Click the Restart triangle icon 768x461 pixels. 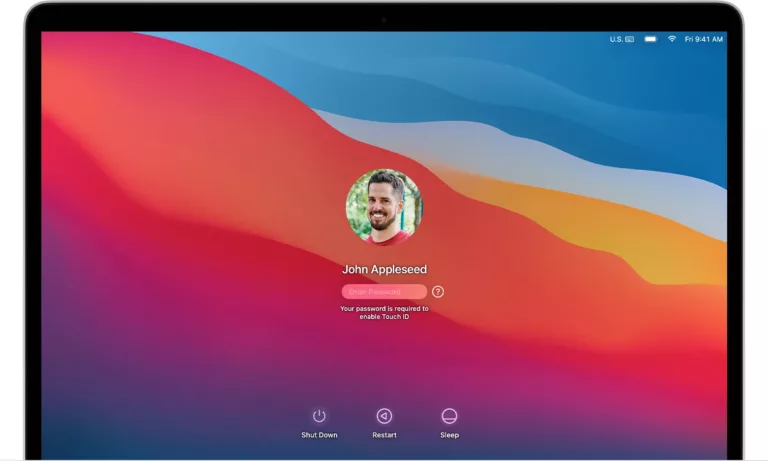384,416
